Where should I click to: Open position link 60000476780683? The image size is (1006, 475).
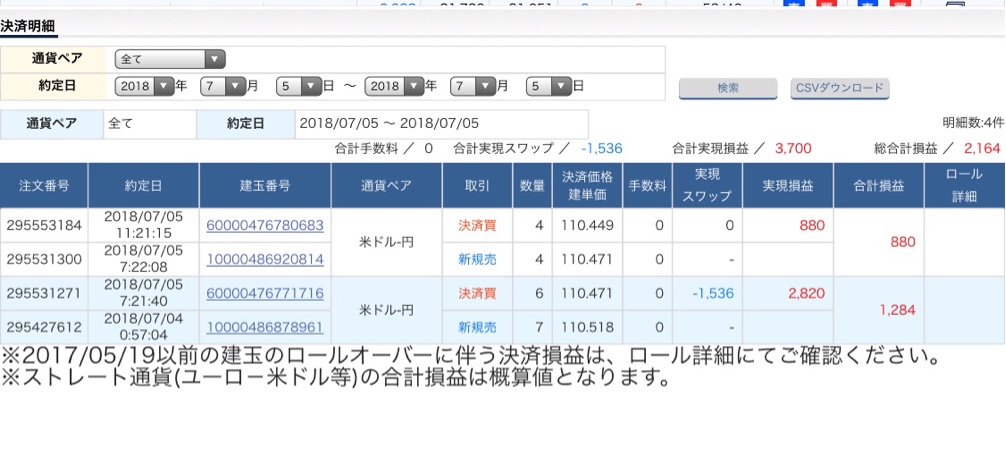(x=265, y=225)
